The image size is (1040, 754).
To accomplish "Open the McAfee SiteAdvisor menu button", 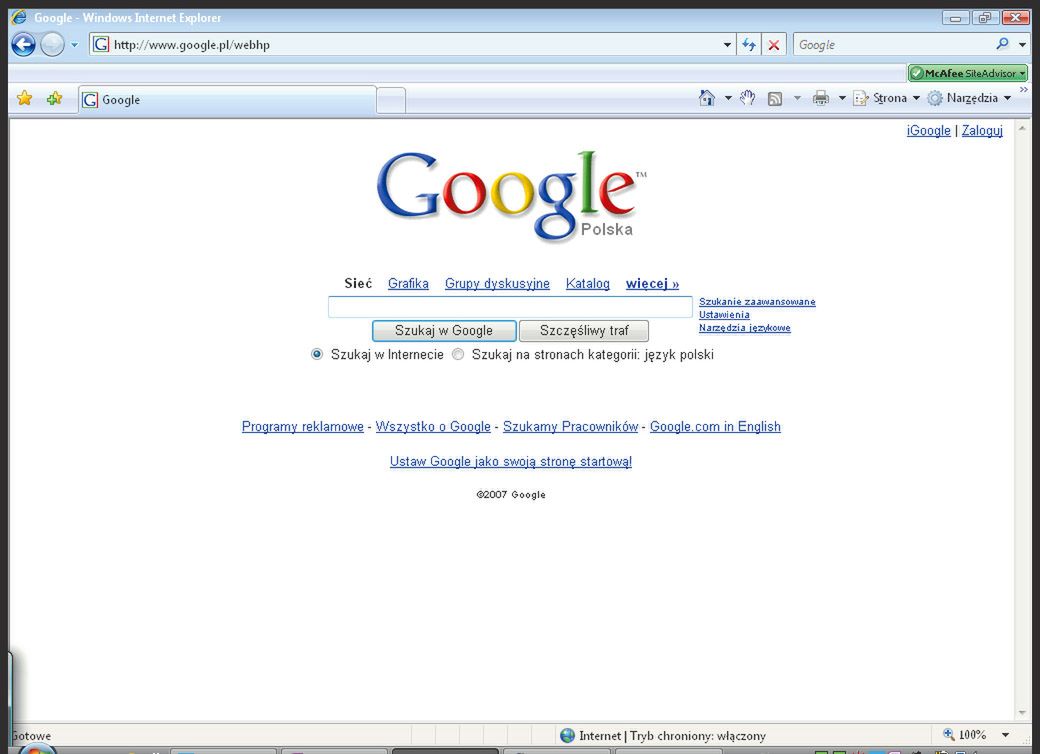I will point(968,73).
